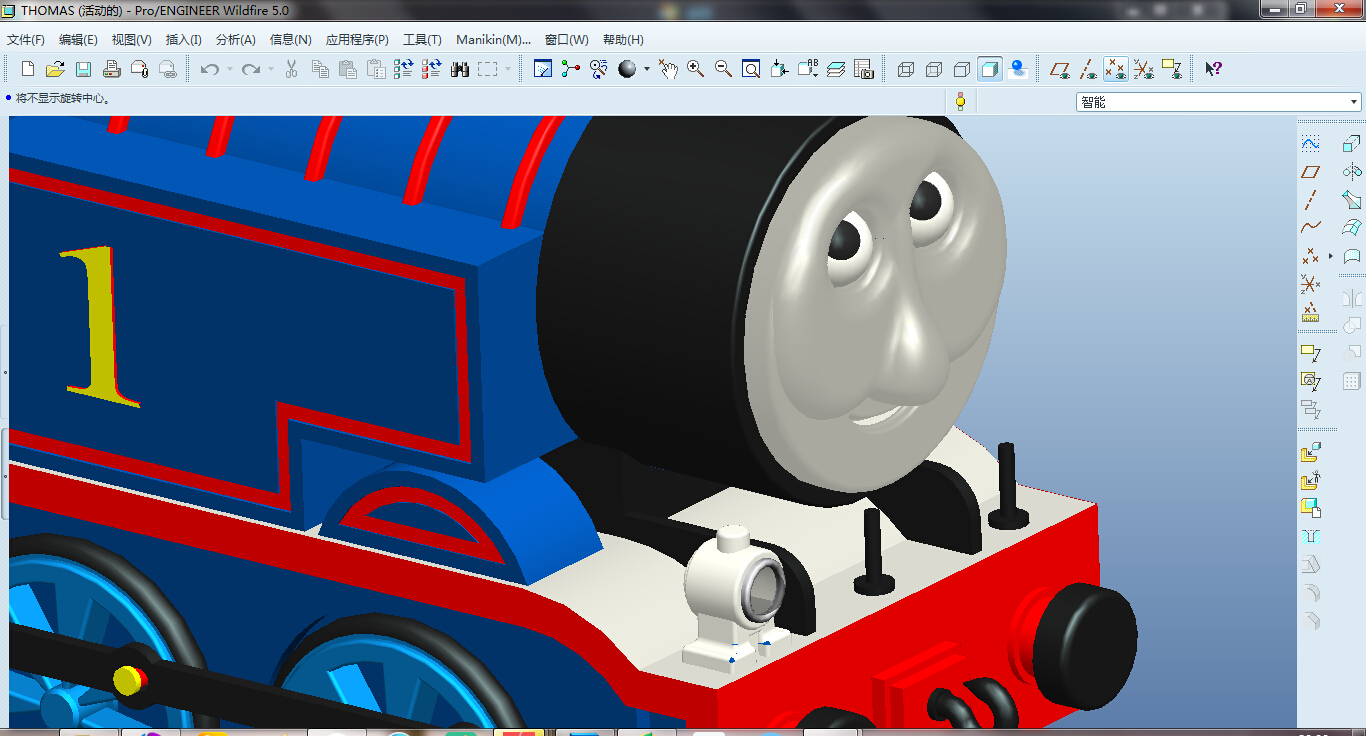Toggle datum planes visibility

tap(1059, 69)
